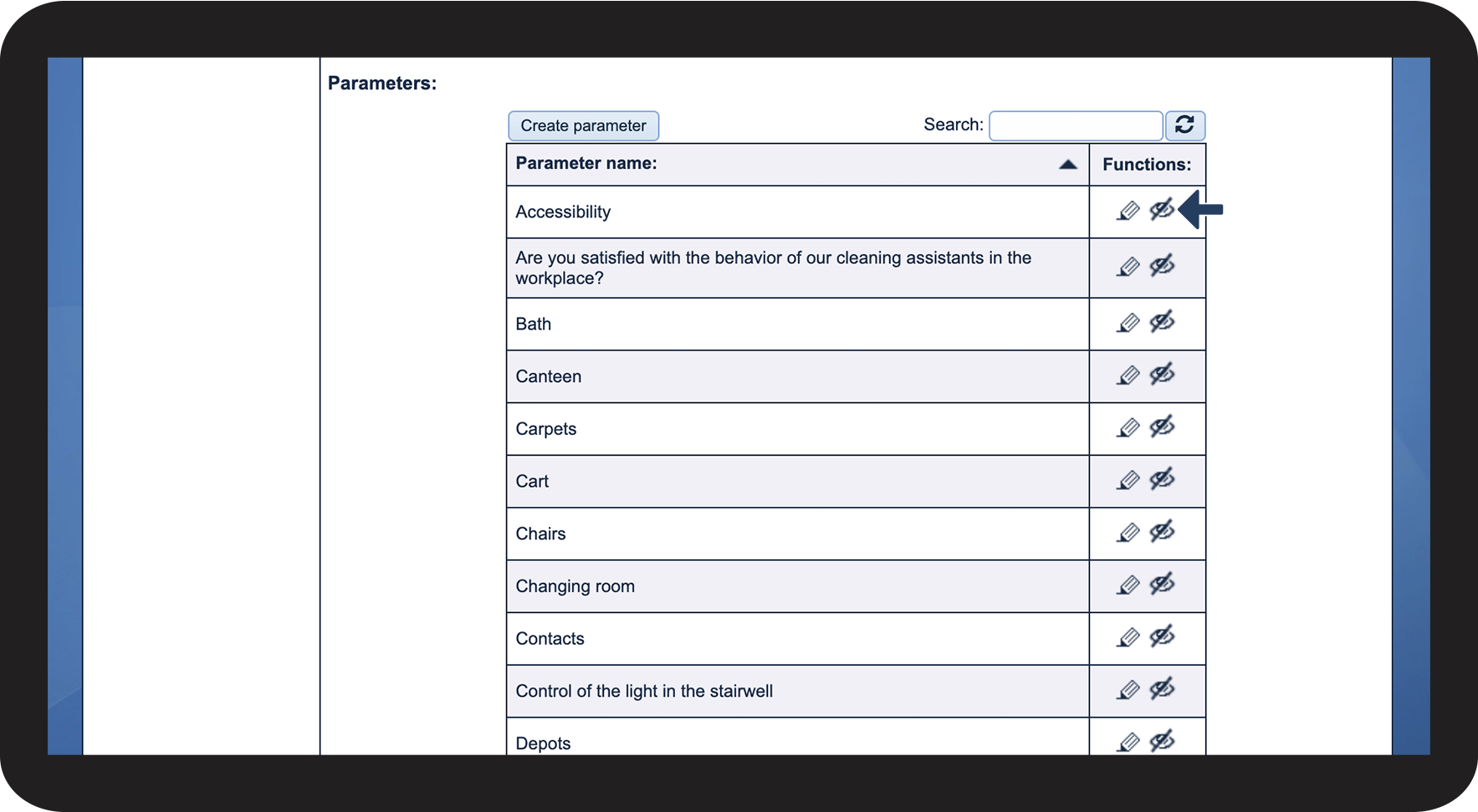
Task: Edit the Chairs parameter
Action: [1128, 533]
